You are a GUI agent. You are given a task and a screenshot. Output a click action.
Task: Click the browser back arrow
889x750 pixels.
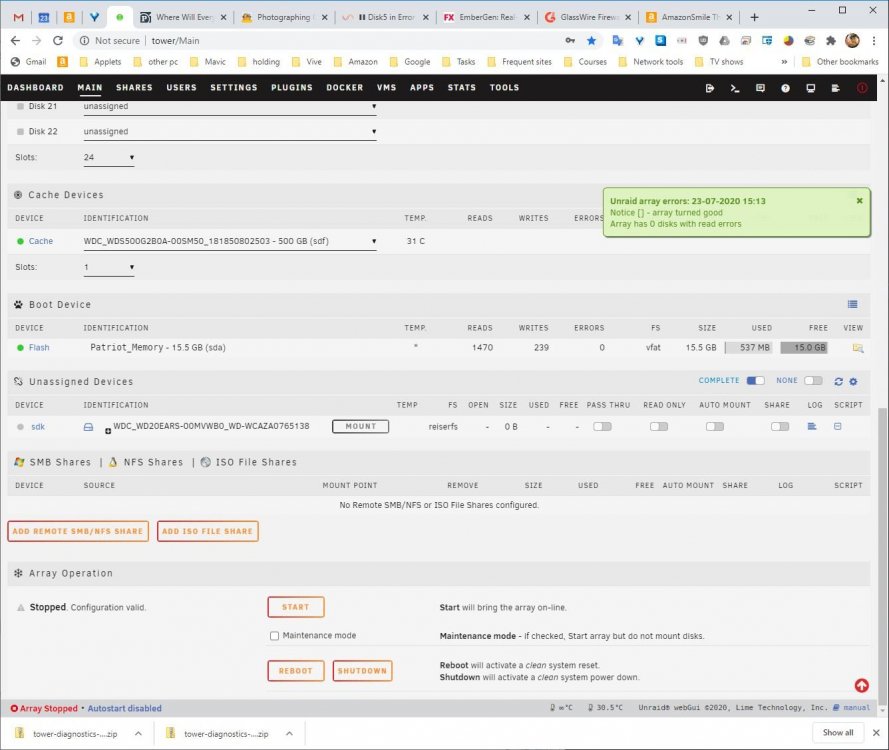pyautogui.click(x=15, y=40)
